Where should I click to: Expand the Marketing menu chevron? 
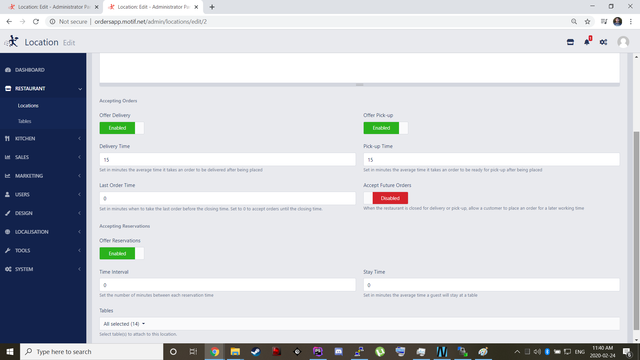click(x=80, y=176)
